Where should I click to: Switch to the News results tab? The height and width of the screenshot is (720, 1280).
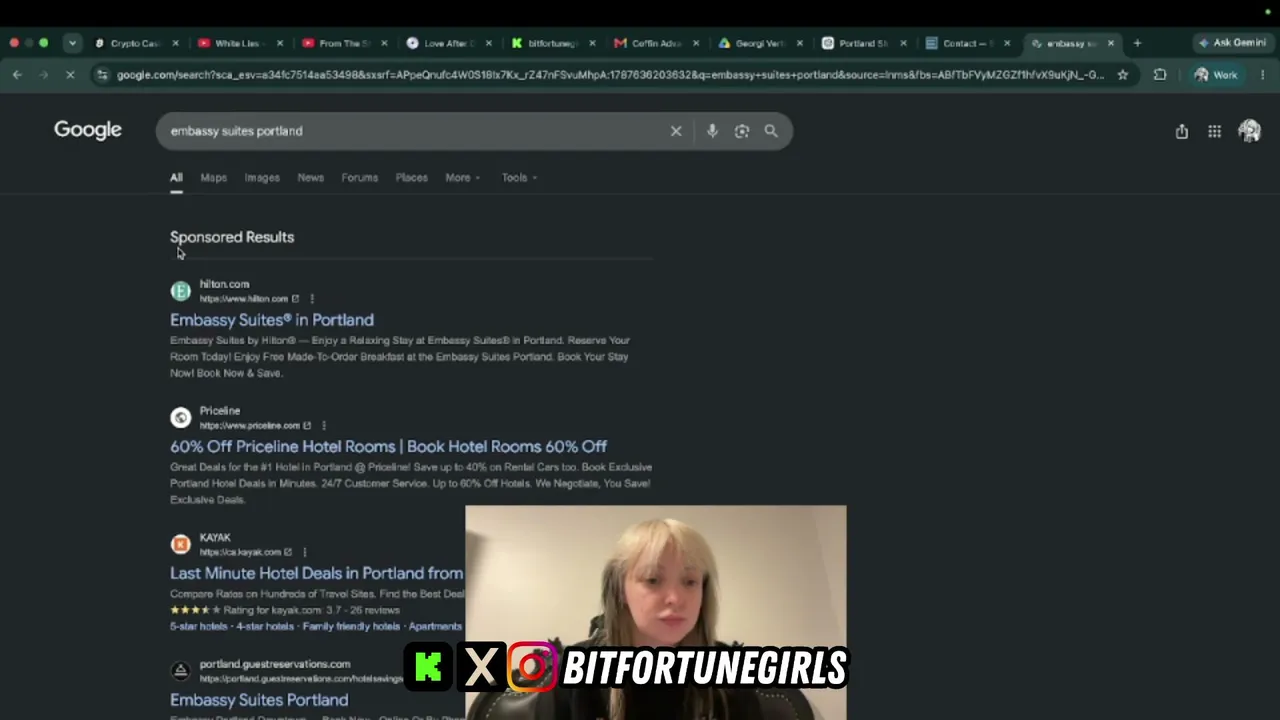click(311, 178)
